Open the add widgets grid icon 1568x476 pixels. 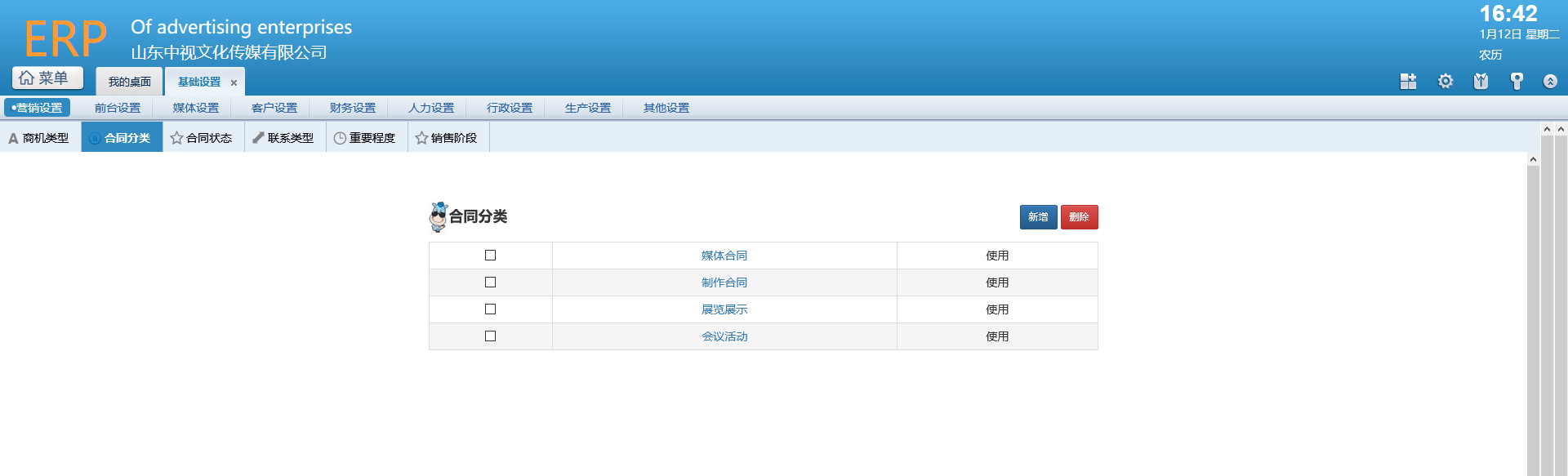tap(1408, 81)
